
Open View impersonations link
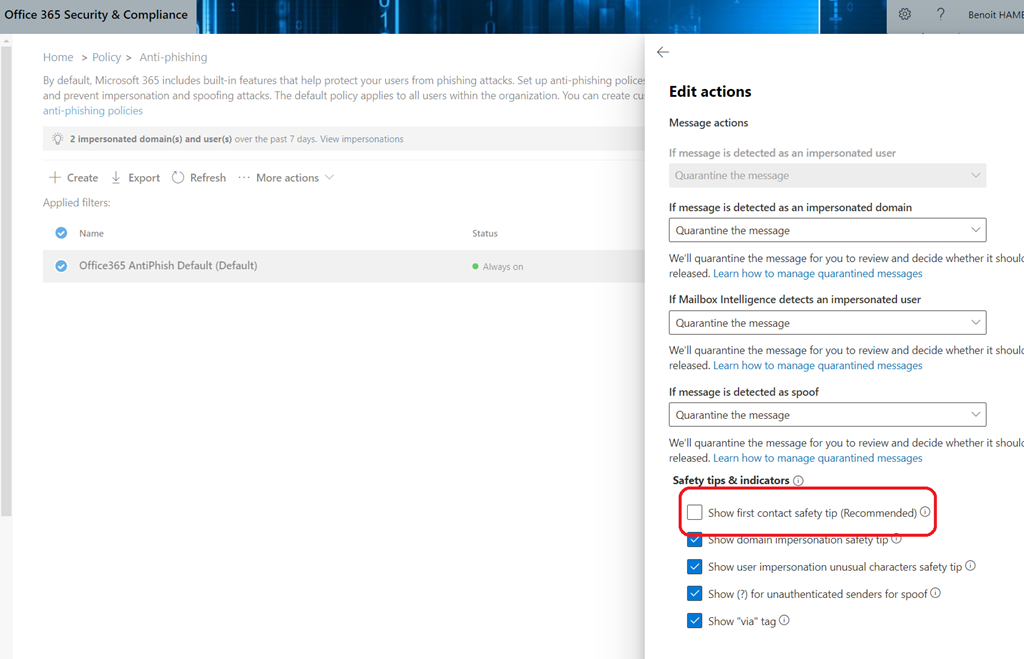coord(362,139)
